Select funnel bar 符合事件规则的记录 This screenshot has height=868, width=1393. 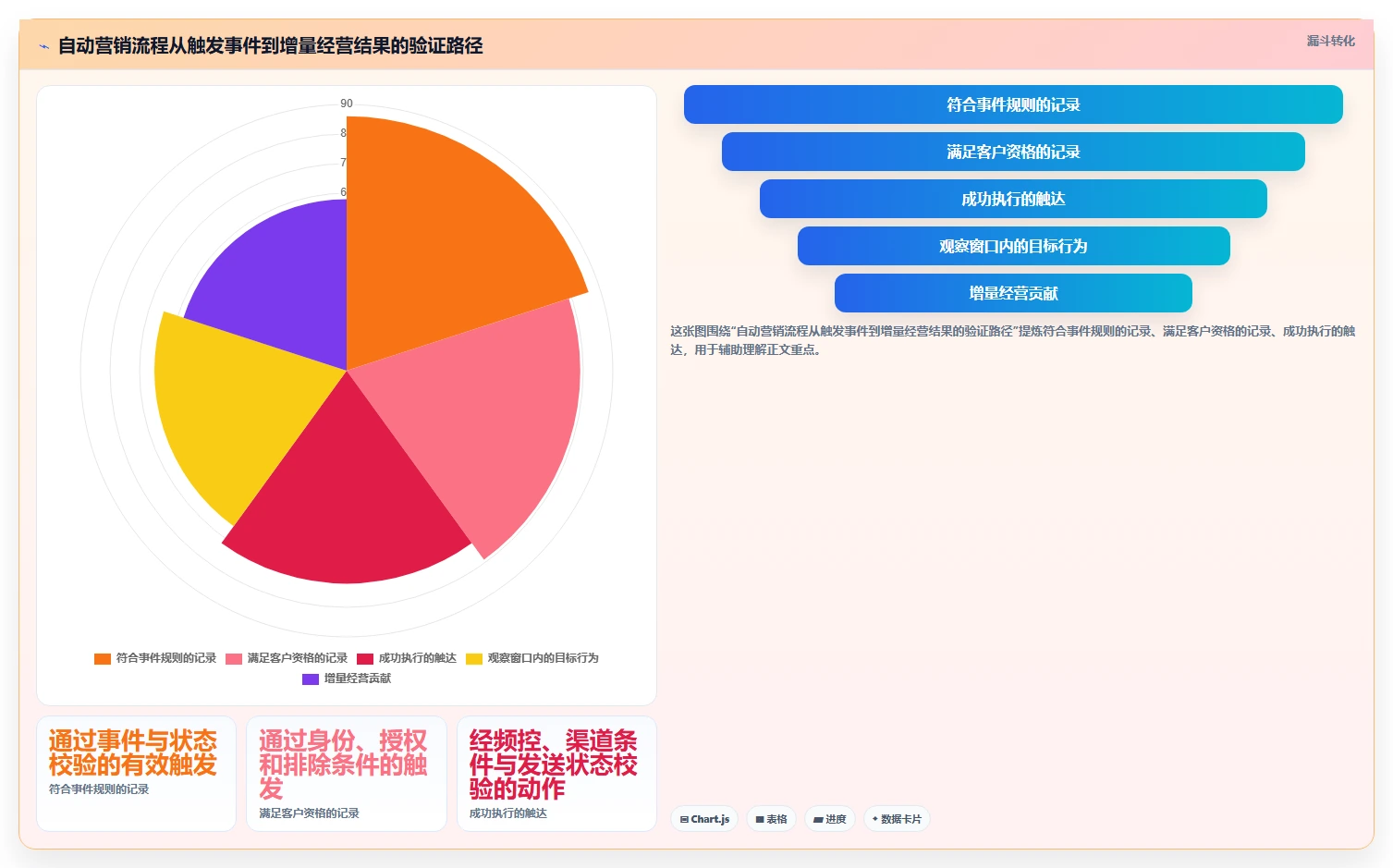(1013, 104)
